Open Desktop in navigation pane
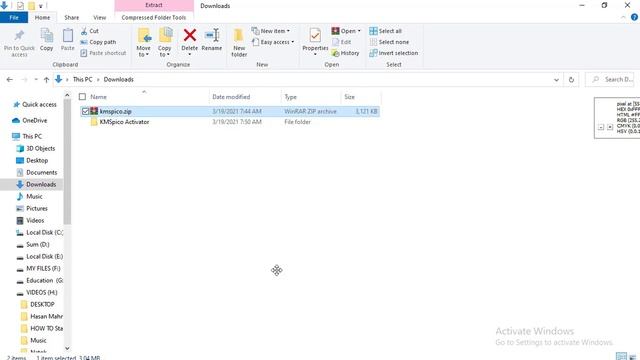This screenshot has height=360, width=640. (37, 160)
